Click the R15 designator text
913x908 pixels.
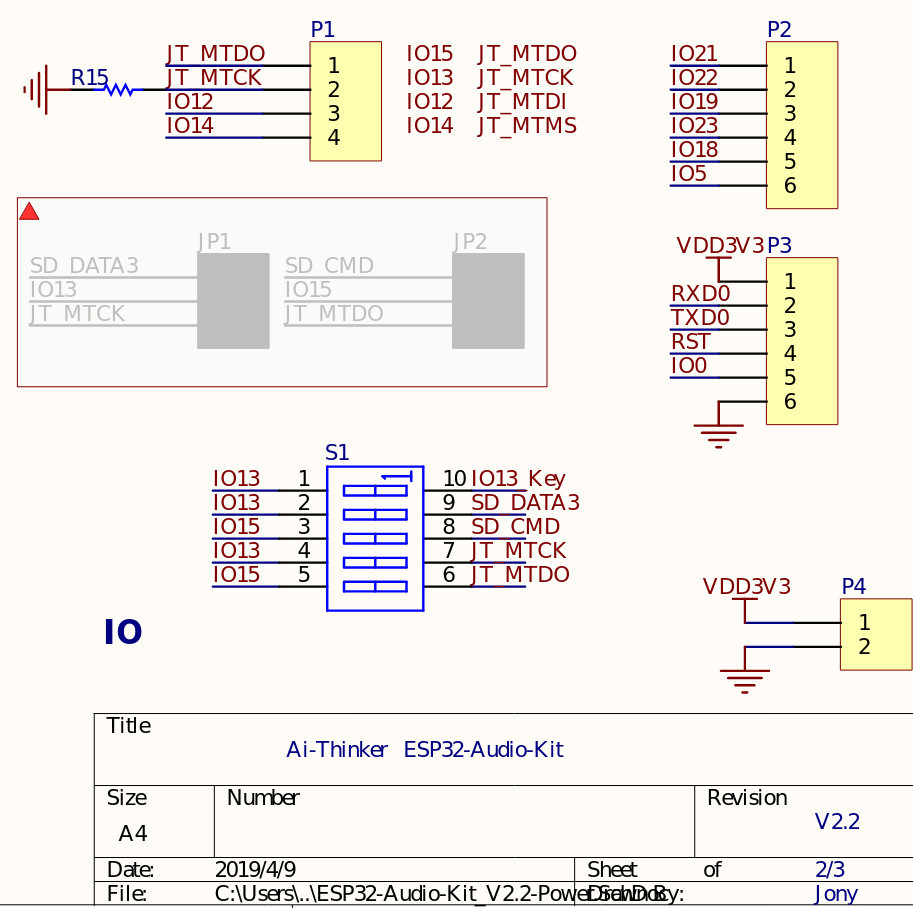[x=89, y=77]
